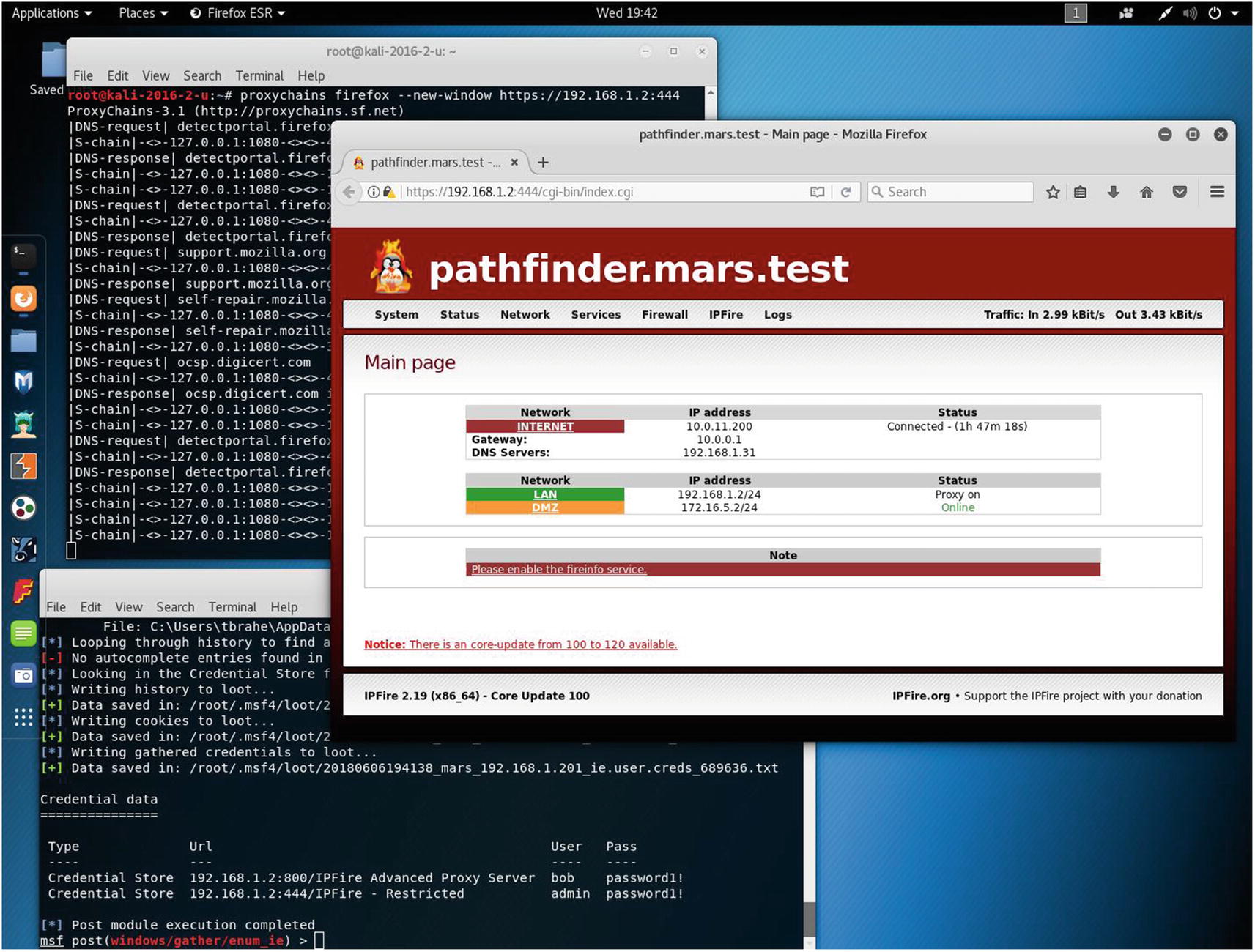Screen dimensions: 1255x952
Task: Open the IPFire System menu
Action: point(396,315)
